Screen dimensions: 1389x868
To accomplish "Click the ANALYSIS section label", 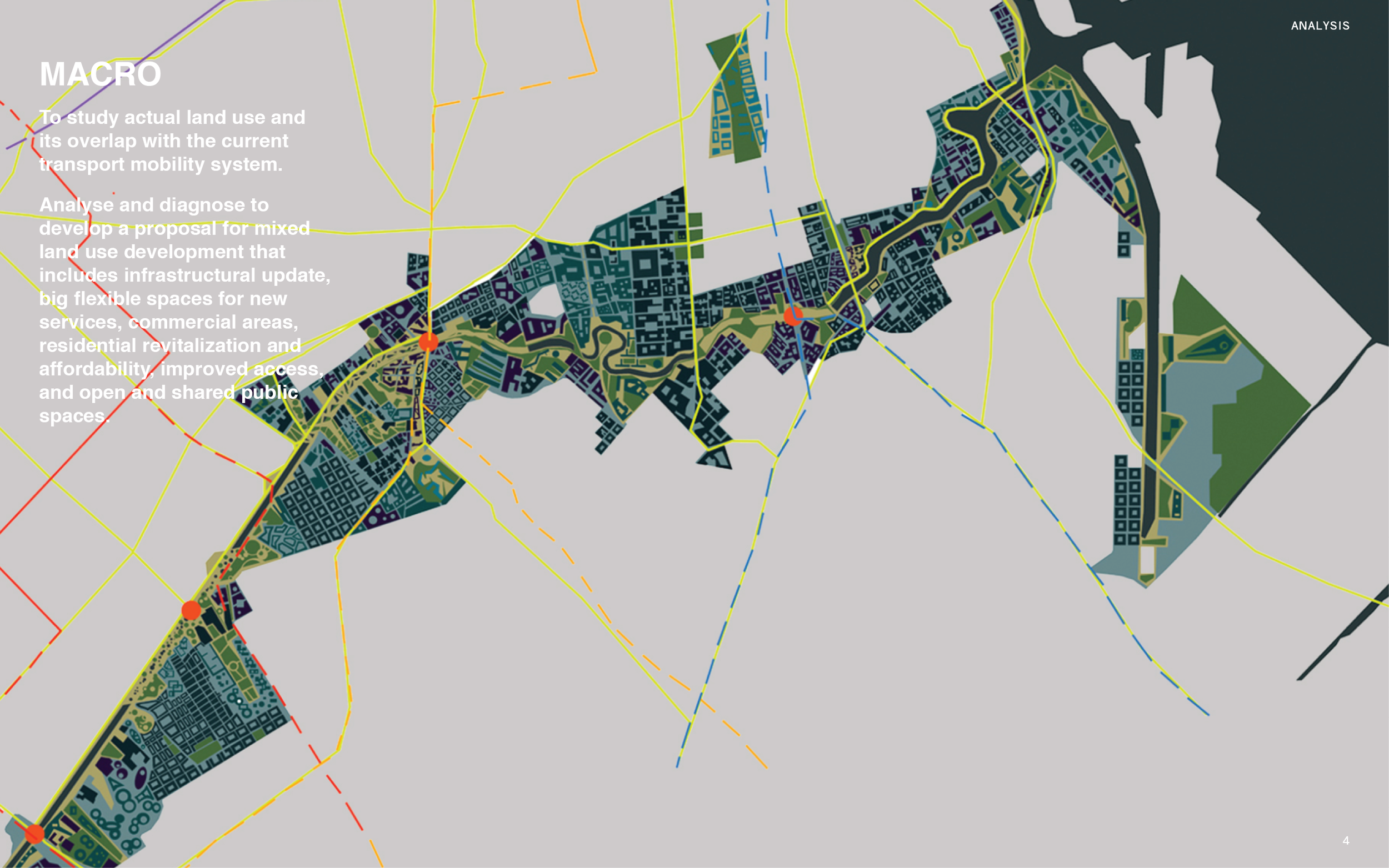I will click(x=1320, y=26).
